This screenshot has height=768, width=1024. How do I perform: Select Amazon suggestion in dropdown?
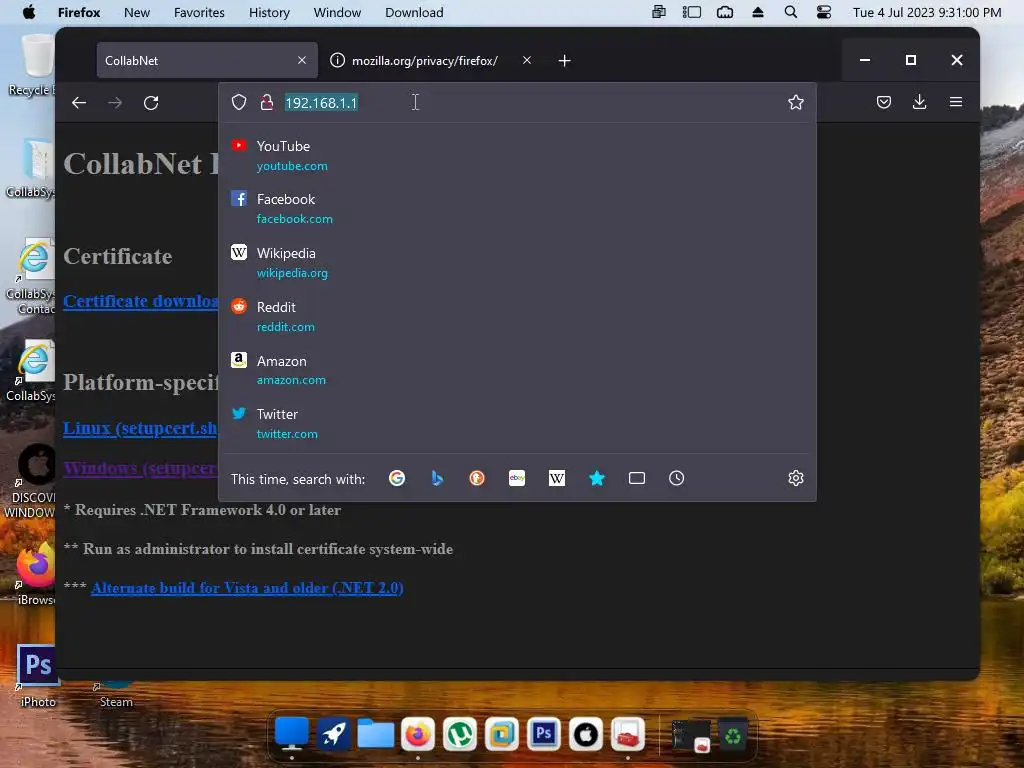click(x=517, y=370)
